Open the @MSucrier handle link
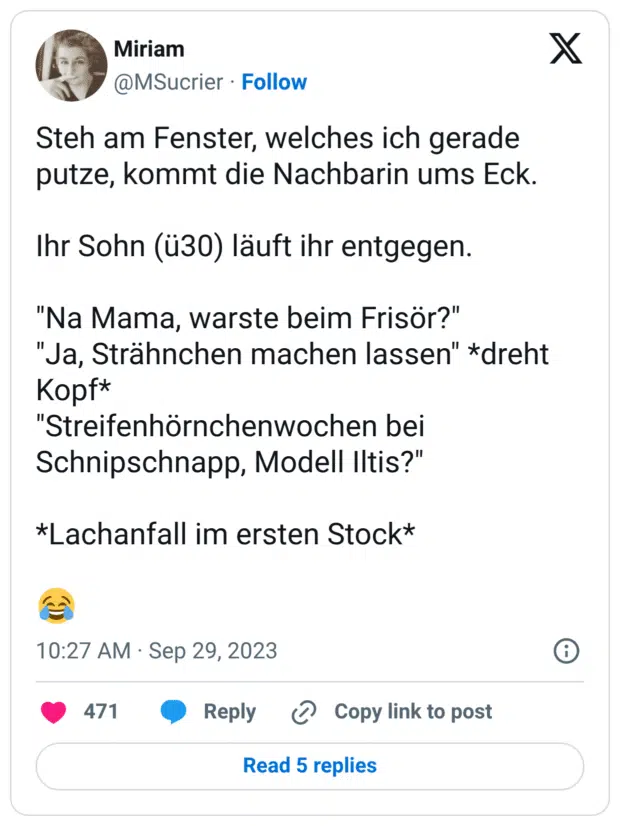 [168, 82]
